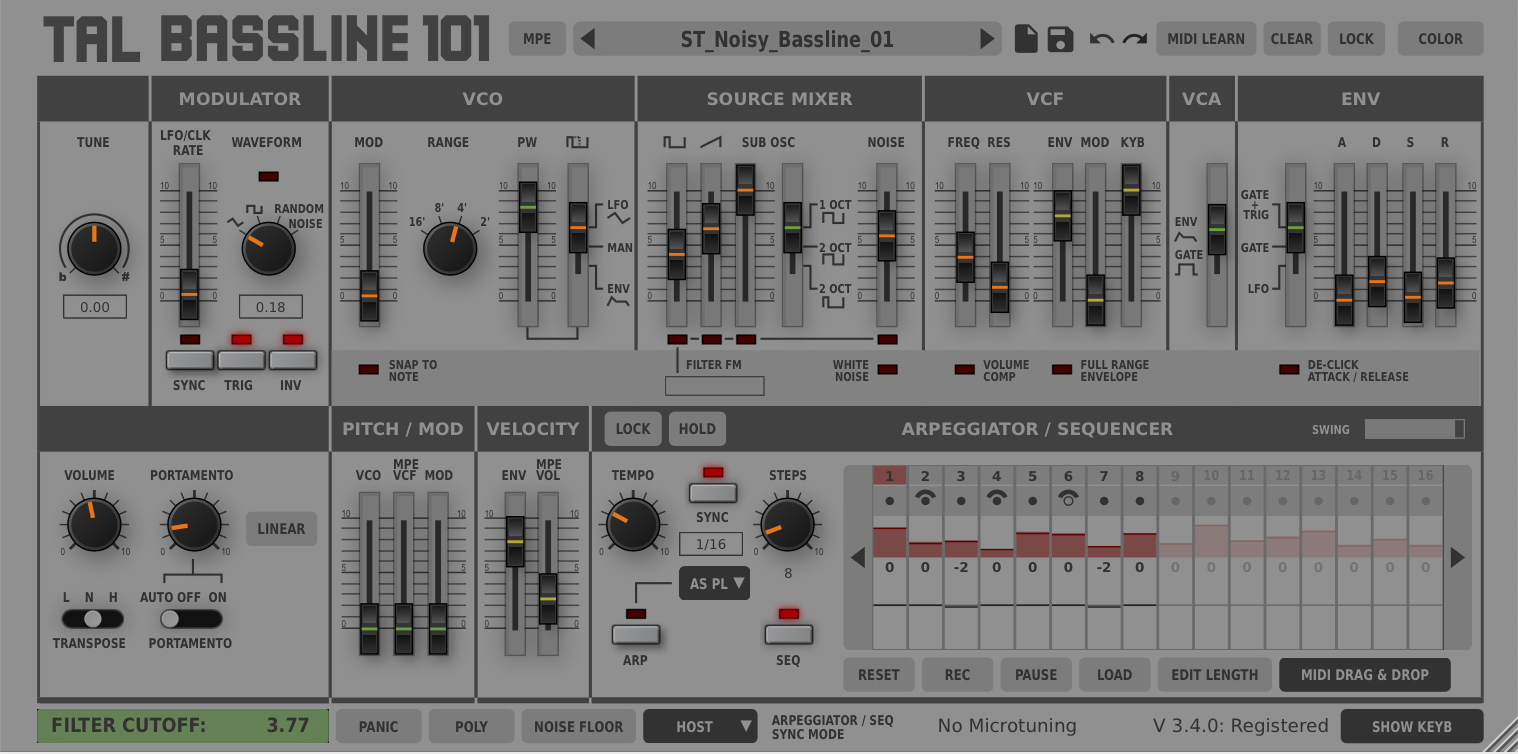This screenshot has width=1518, height=754.
Task: Open the 1/16 sync rate selector
Action: pos(711,544)
